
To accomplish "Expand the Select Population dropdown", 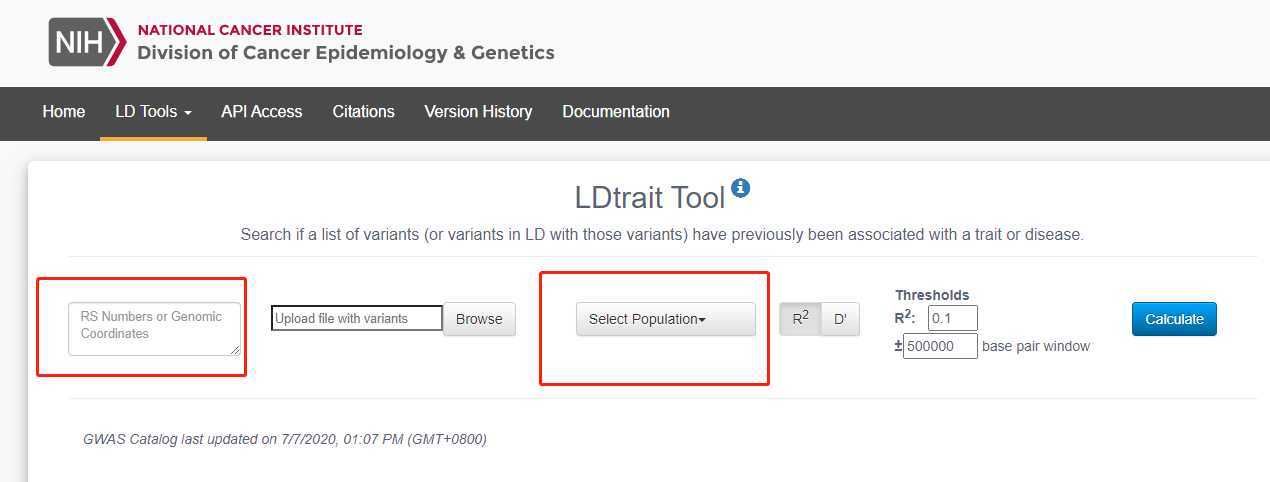I will (666, 319).
